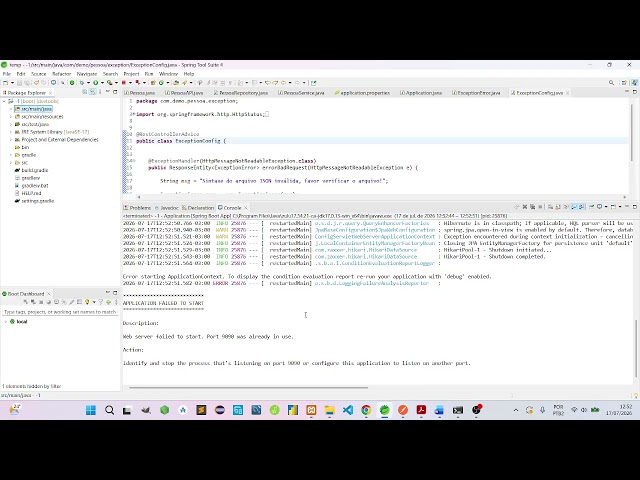Image resolution: width=640 pixels, height=480 pixels.
Task: Open Adobe Acrobat from the taskbar
Action: tap(421, 410)
